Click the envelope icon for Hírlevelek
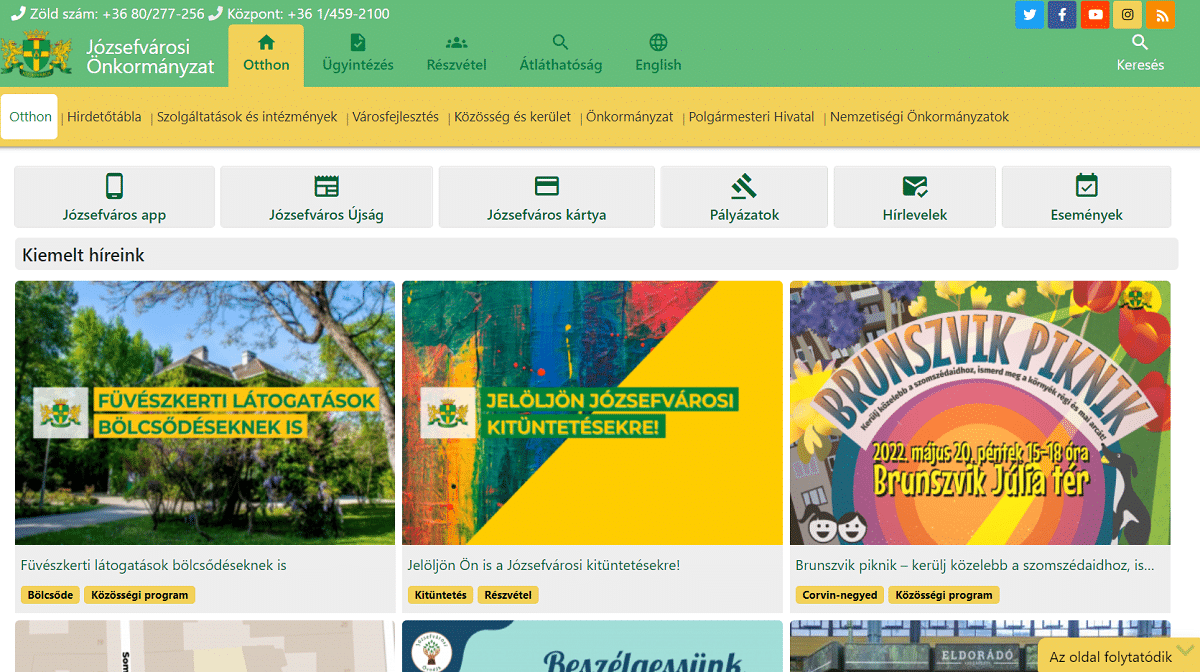Screen dimensions: 1200x672 tap(915, 186)
